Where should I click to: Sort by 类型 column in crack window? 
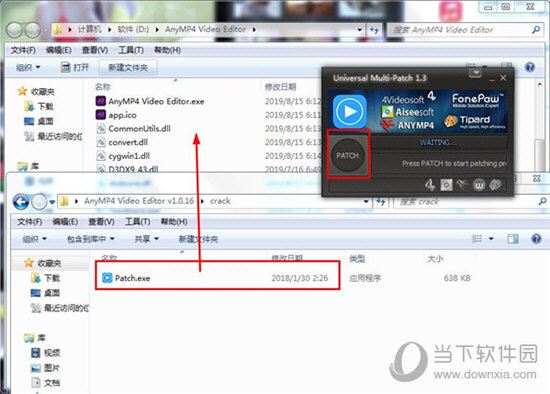pos(357,259)
